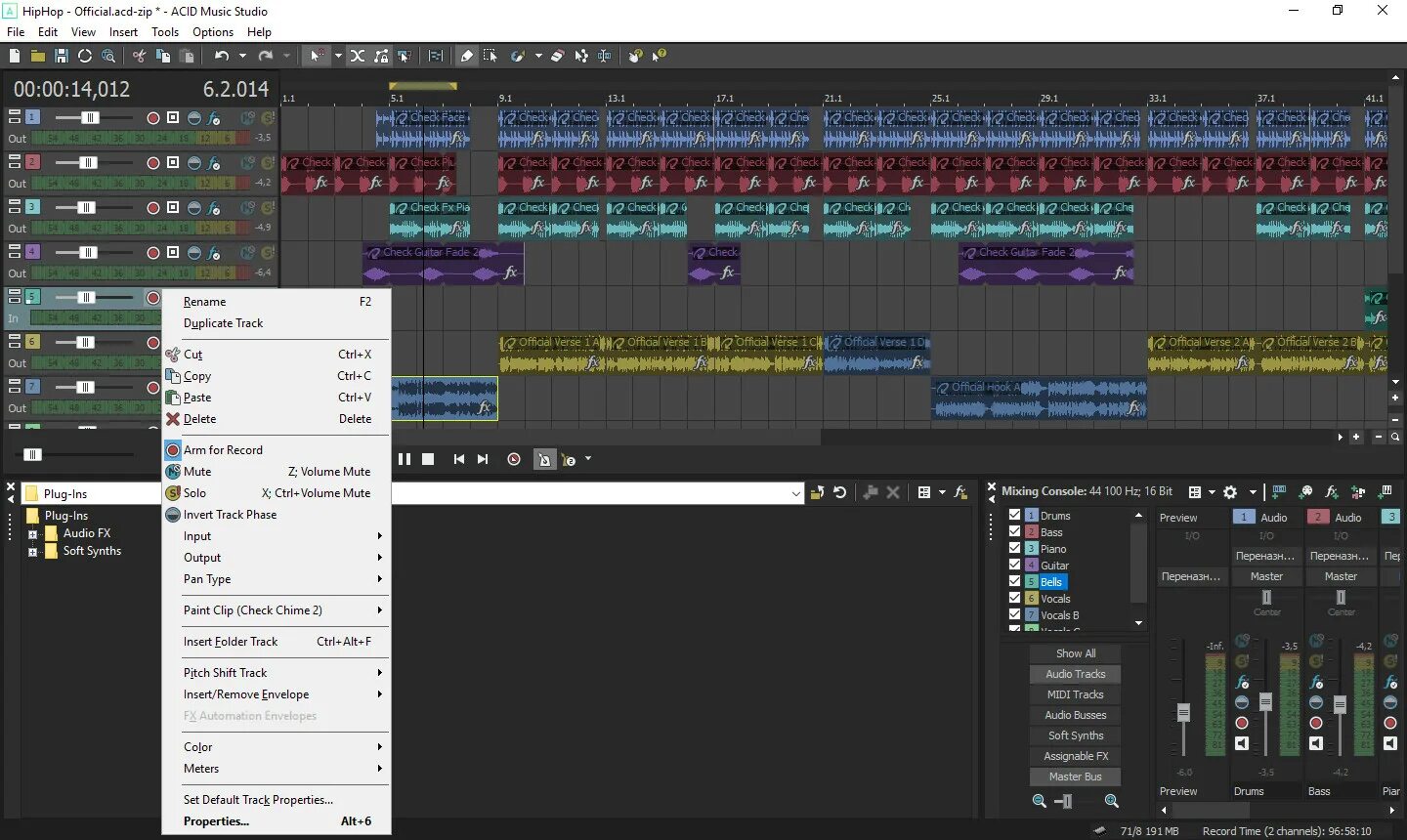Viewport: 1407px width, 840px height.
Task: Toggle the Assignable FX view button
Action: tap(1076, 756)
